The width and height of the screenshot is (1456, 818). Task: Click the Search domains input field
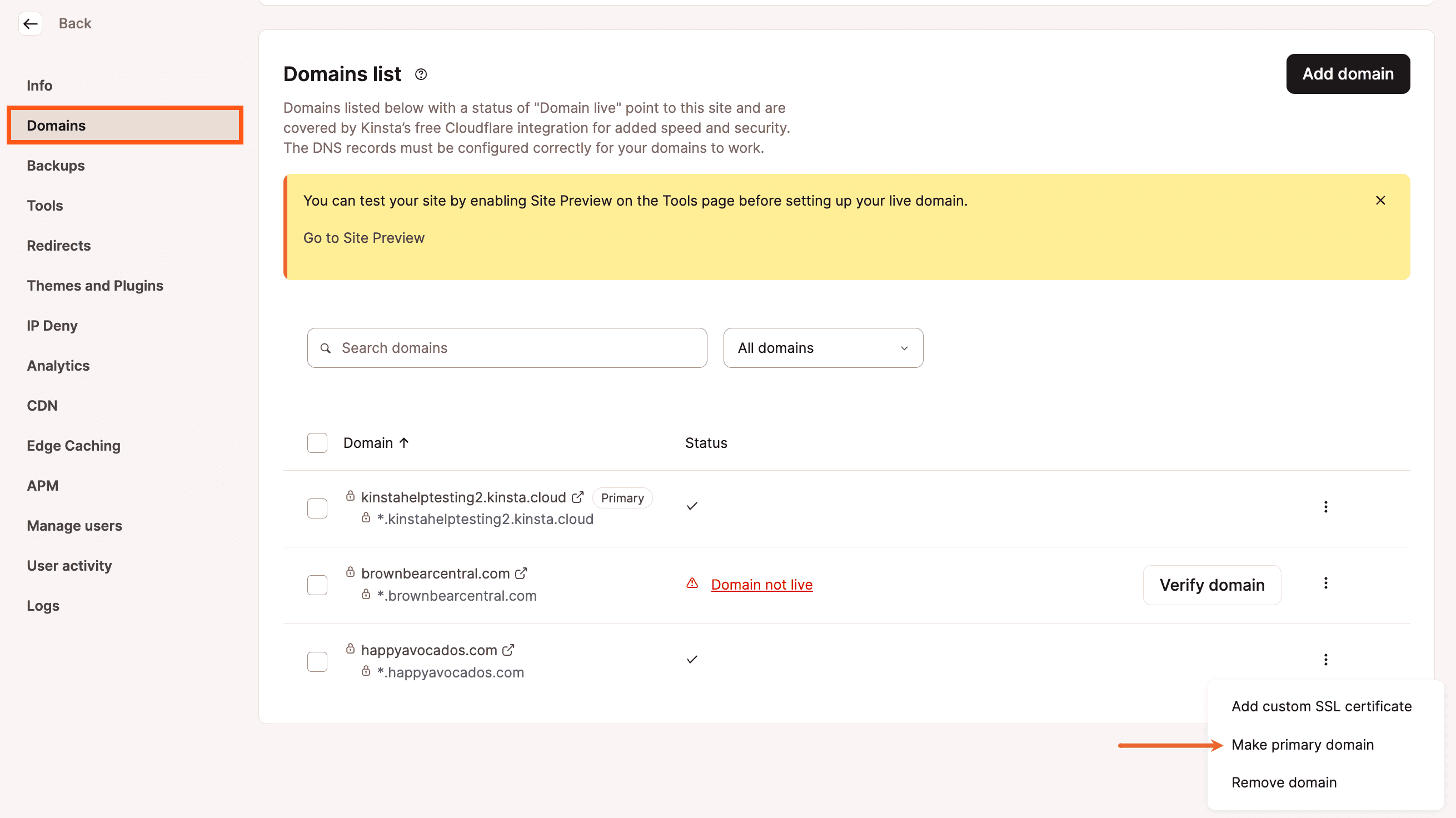tap(507, 347)
